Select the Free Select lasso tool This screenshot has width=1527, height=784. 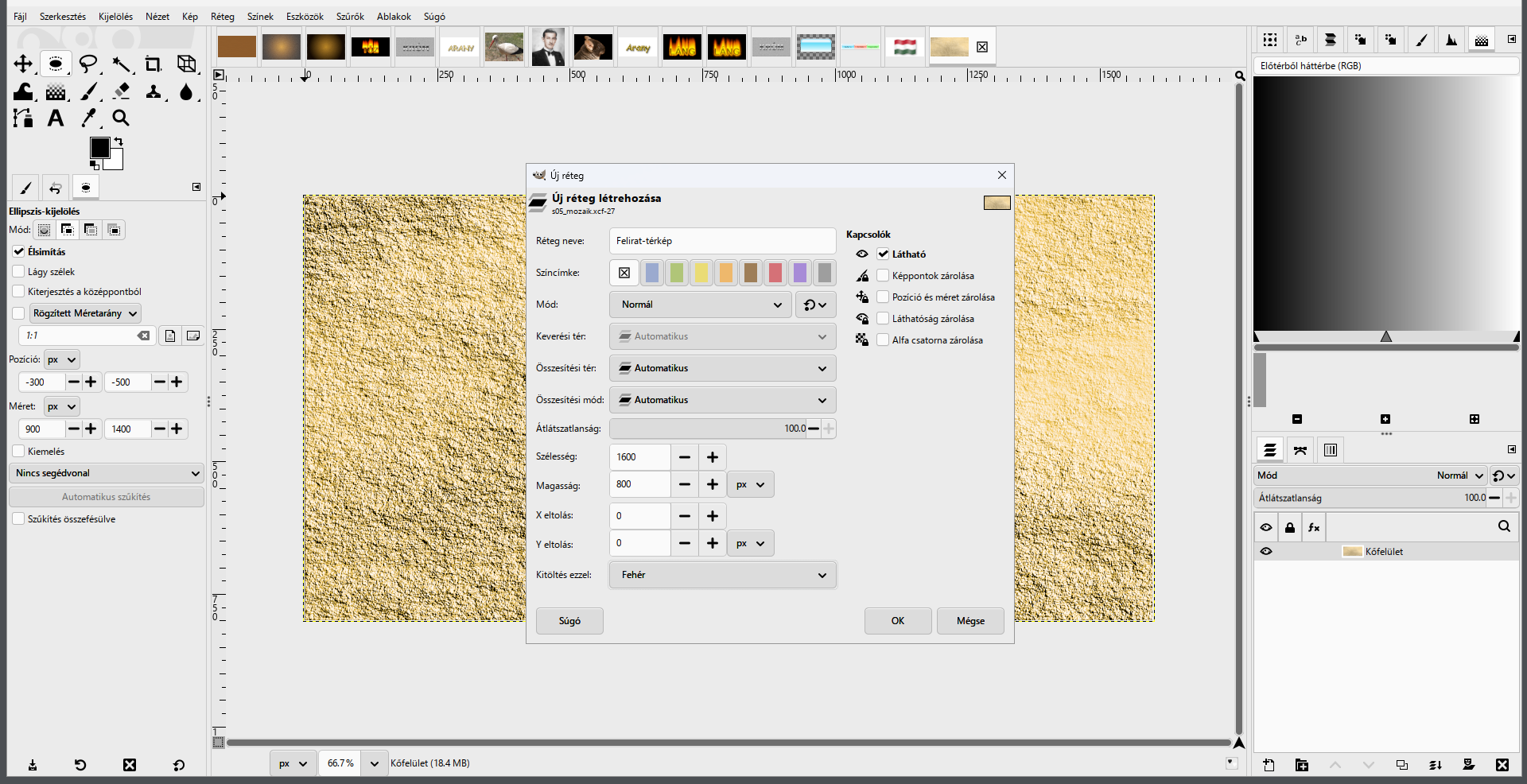pyautogui.click(x=88, y=64)
